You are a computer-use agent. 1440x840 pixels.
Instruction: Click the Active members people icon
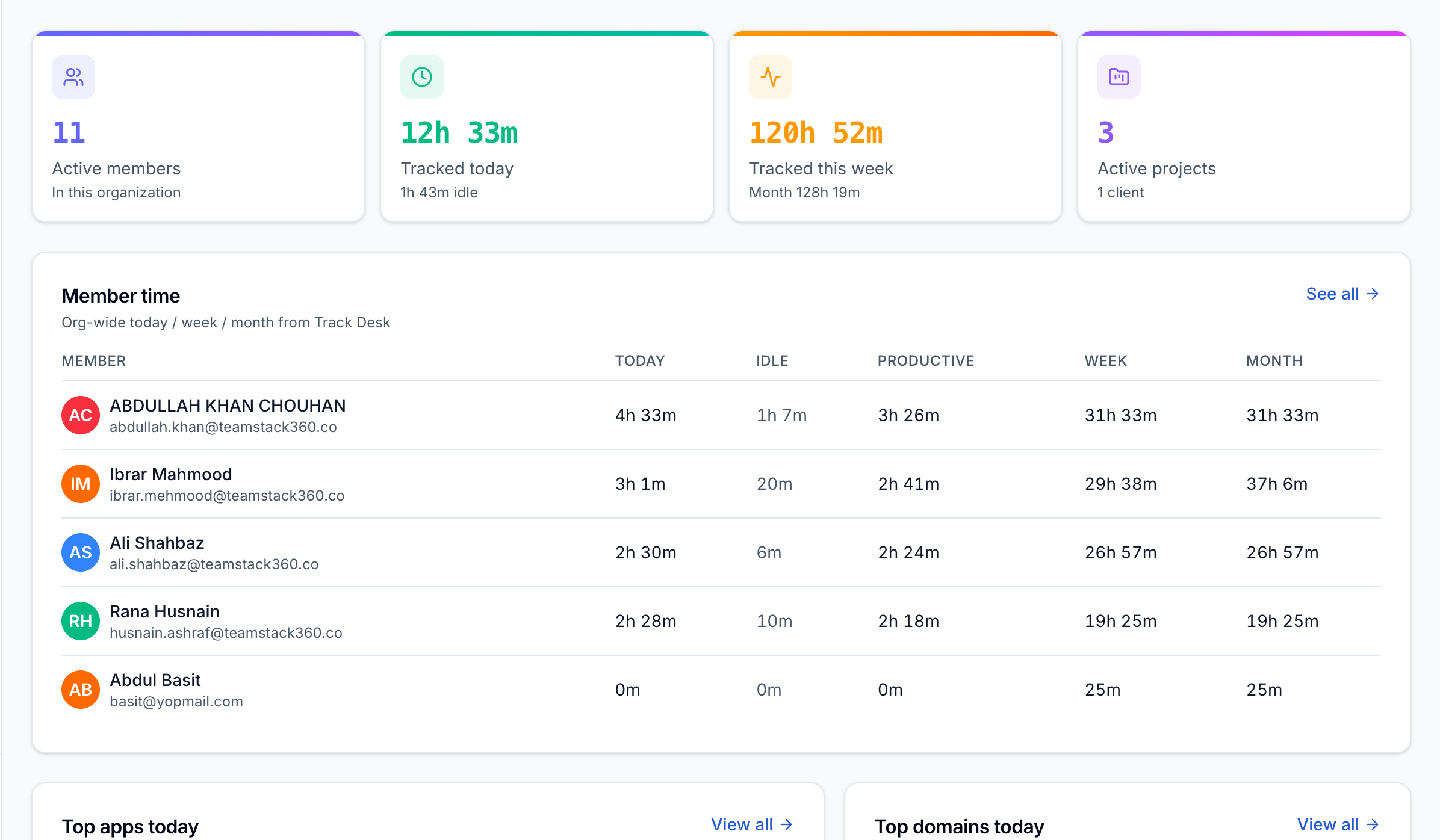pyautogui.click(x=73, y=77)
